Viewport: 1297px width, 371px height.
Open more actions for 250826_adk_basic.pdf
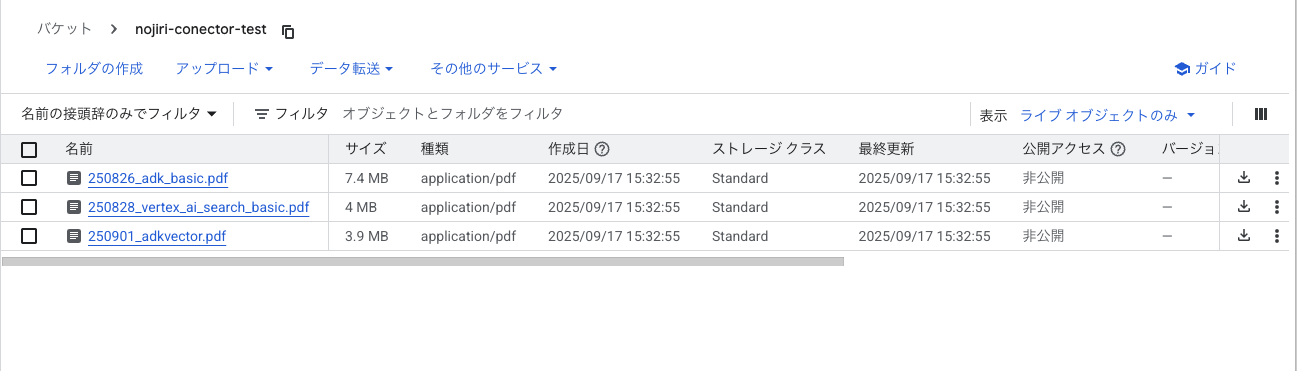(1276, 179)
